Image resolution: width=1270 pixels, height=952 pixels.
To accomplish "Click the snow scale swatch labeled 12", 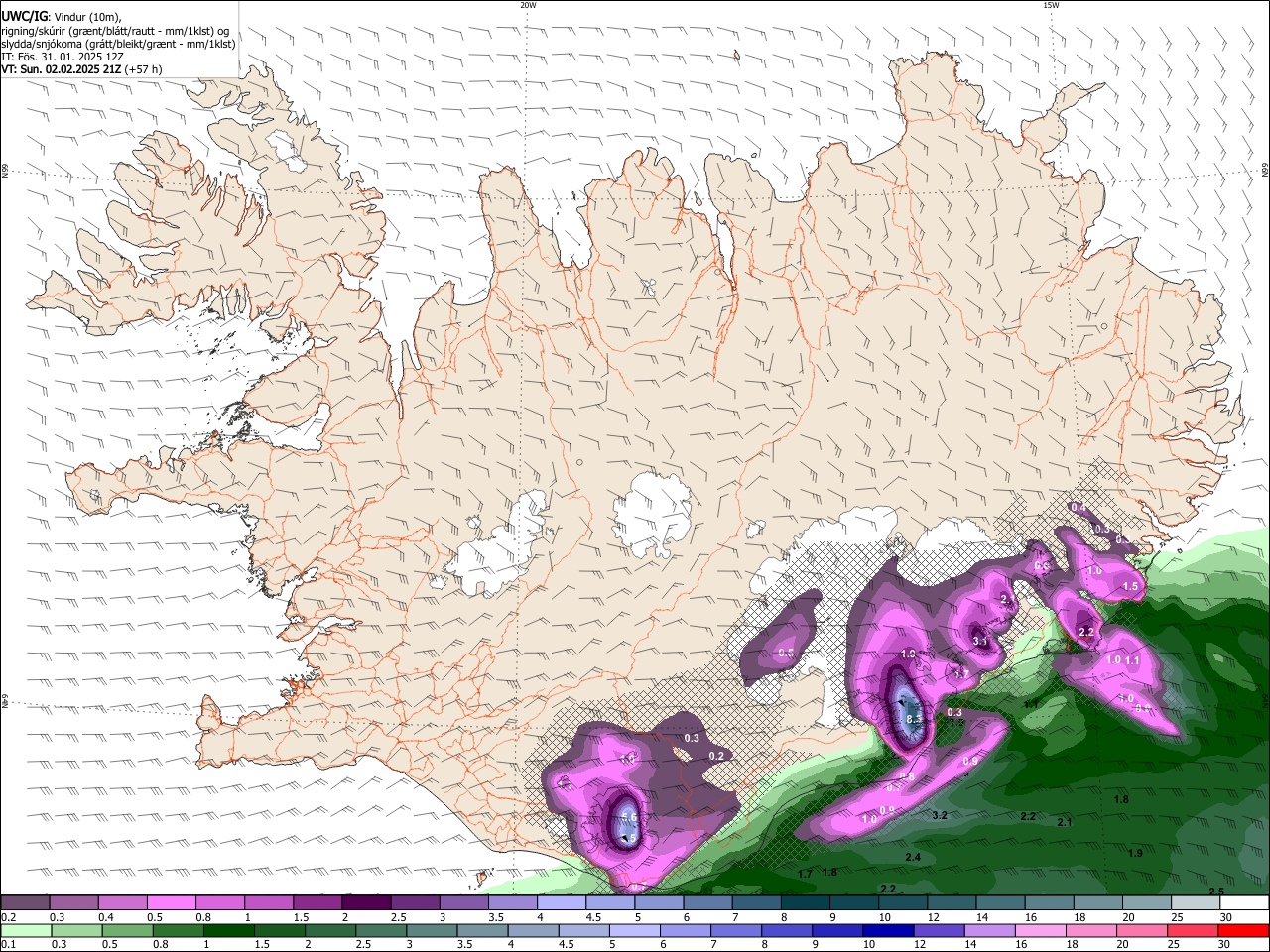I will (x=951, y=903).
